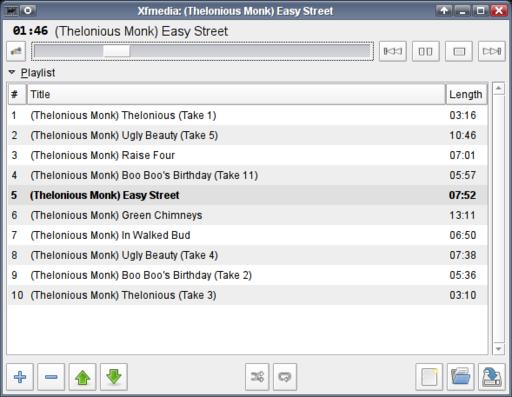This screenshot has width=512, height=397.
Task: Open a playlist with the folder icon
Action: [460, 377]
